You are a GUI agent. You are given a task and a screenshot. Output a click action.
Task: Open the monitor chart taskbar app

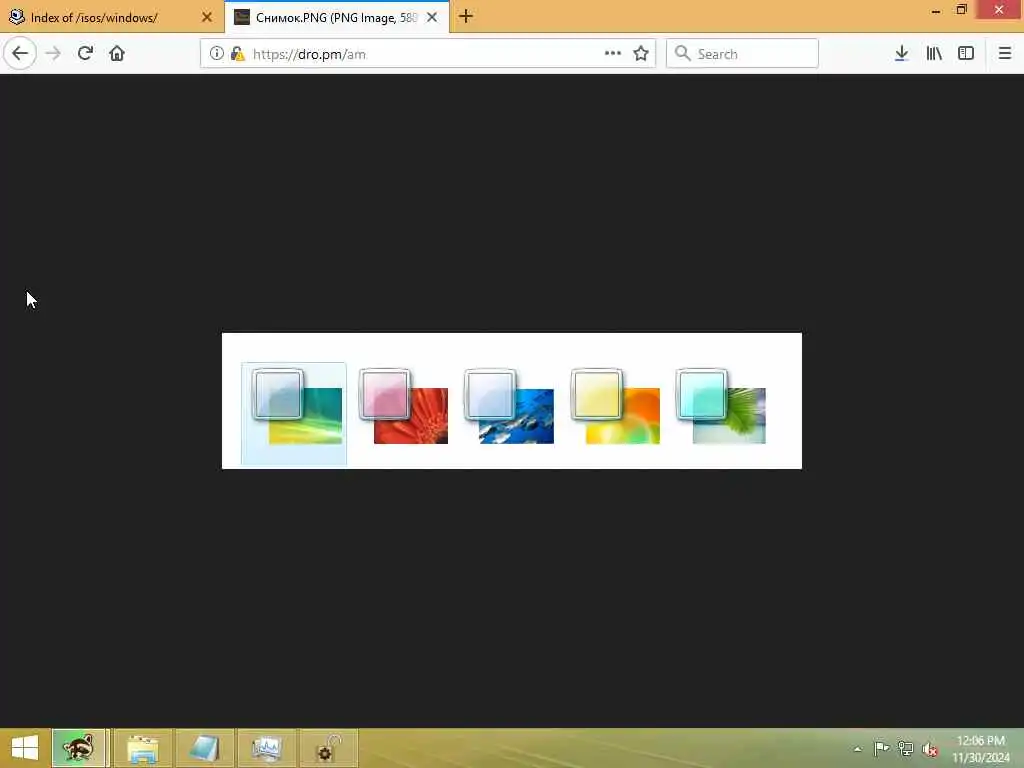coord(266,748)
